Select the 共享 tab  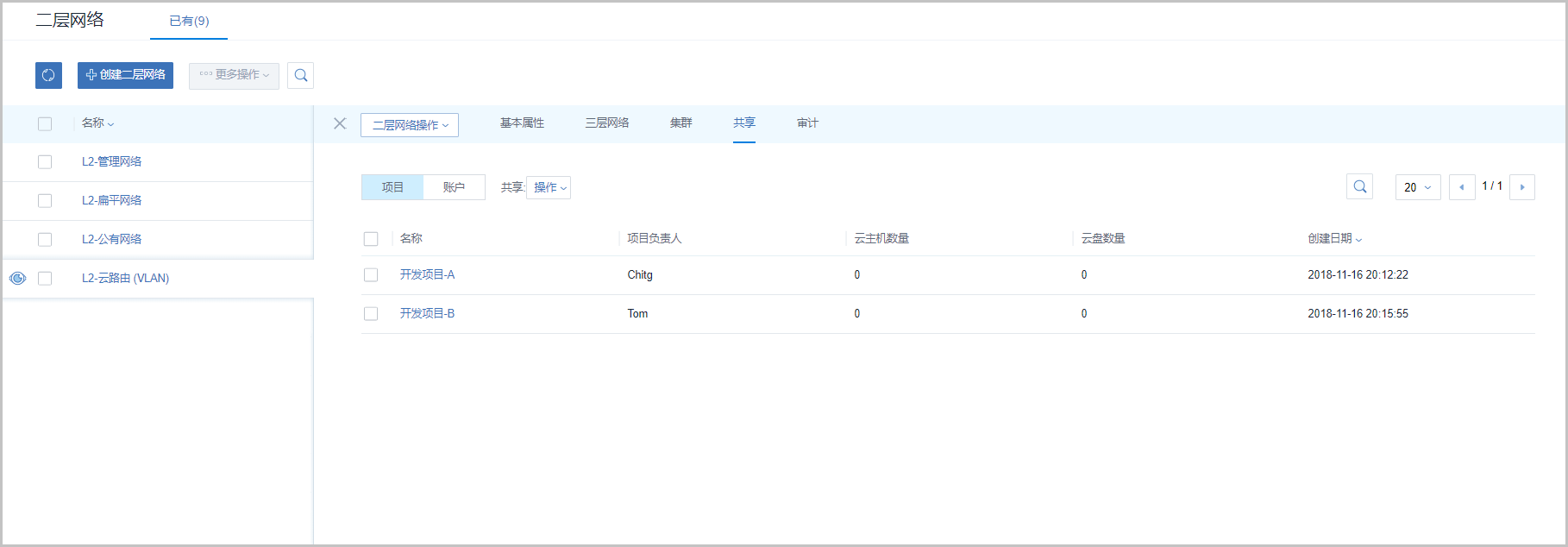pyautogui.click(x=744, y=123)
